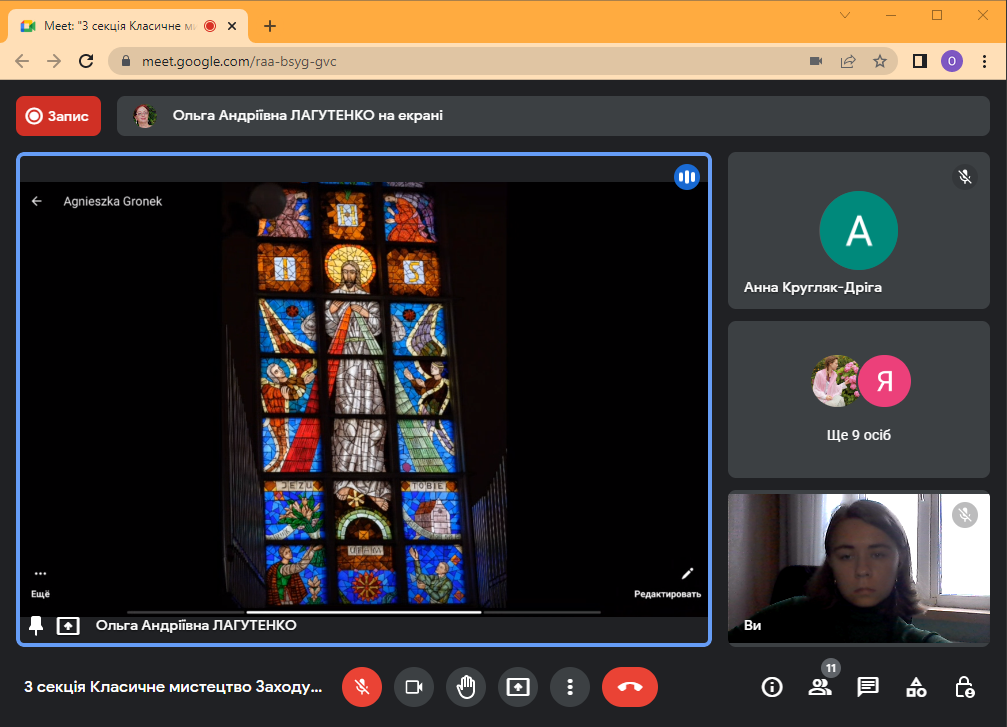Open meeting details info icon
Viewport: 1007px width, 727px height.
click(772, 687)
